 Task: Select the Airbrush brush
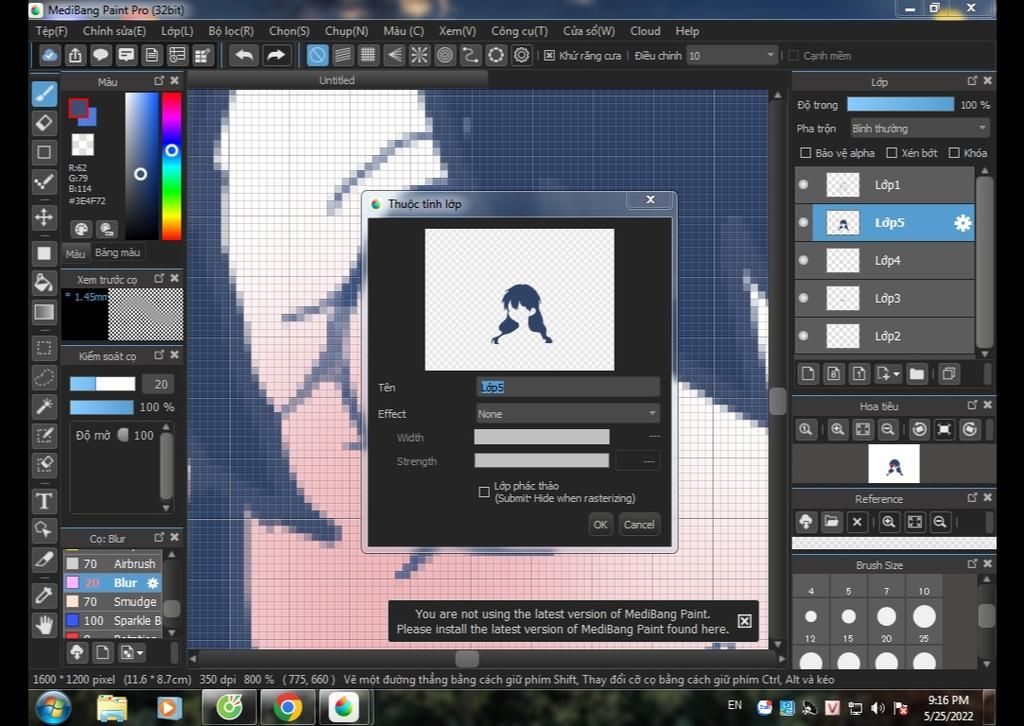tap(112, 563)
